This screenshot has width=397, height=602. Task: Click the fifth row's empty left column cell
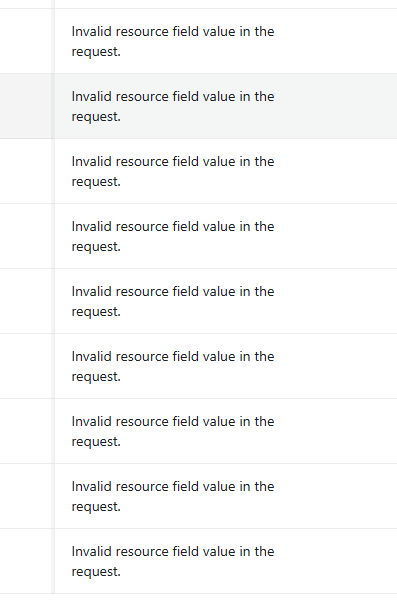coord(26,301)
